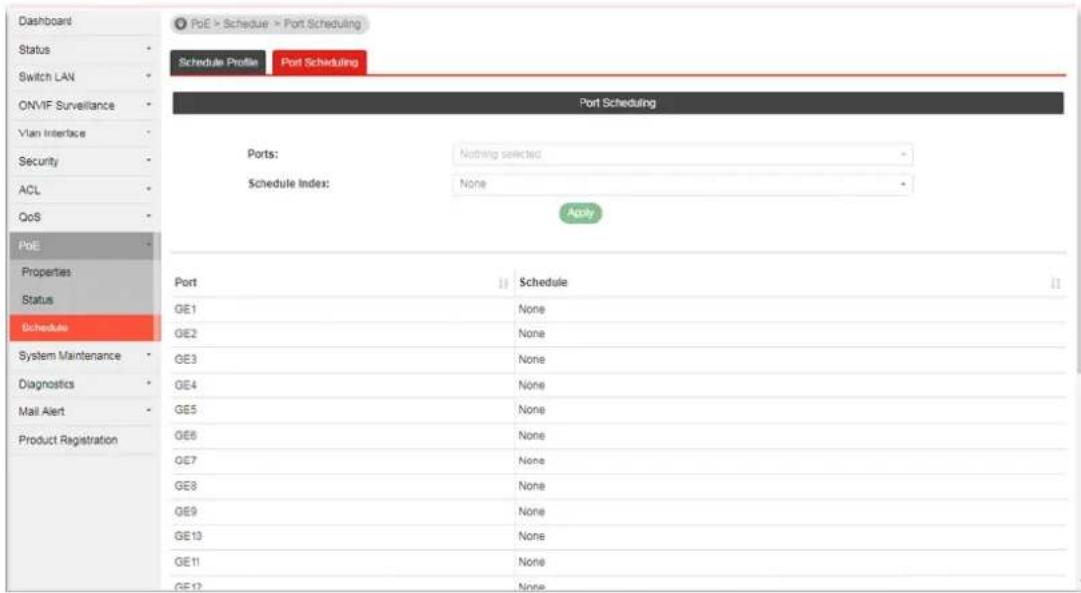Open PoE Properties submenu item
The width and height of the screenshot is (1081, 593).
[x=83, y=272]
